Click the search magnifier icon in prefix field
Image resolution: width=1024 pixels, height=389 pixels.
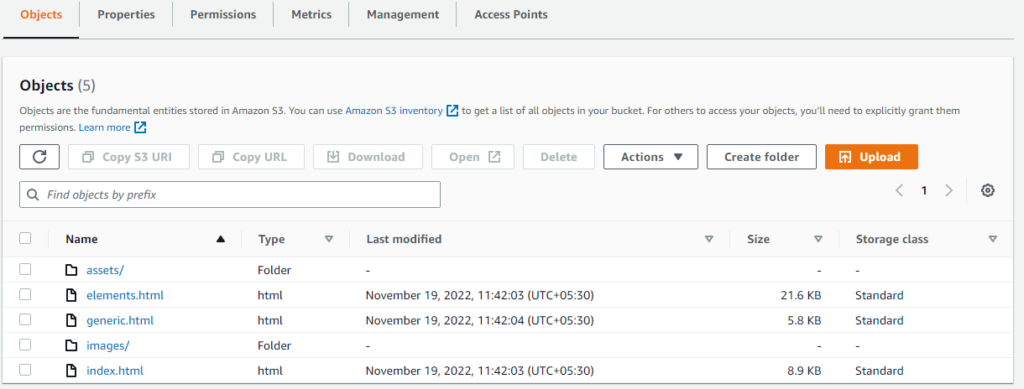coord(32,194)
